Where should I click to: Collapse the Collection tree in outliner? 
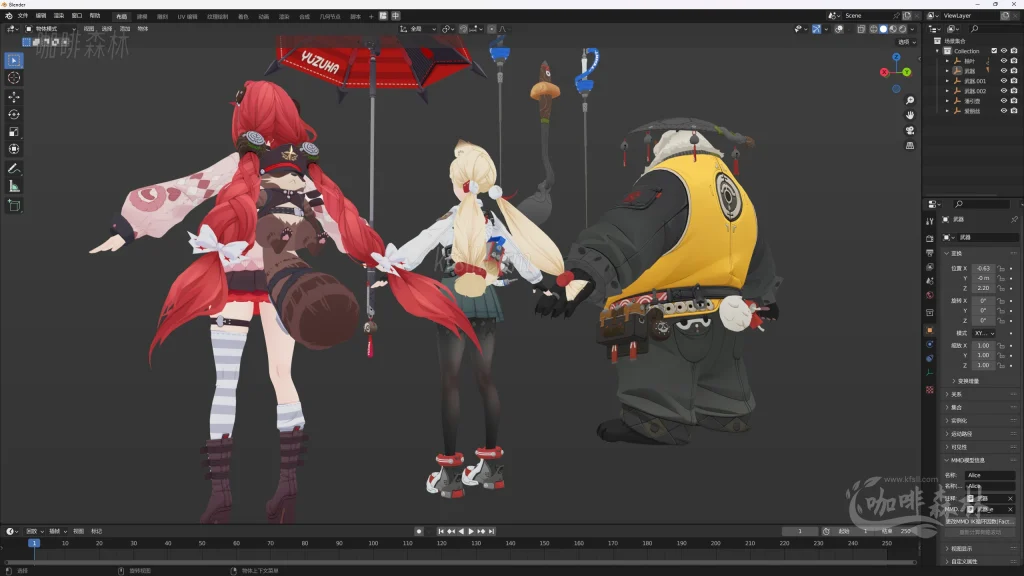(x=938, y=51)
